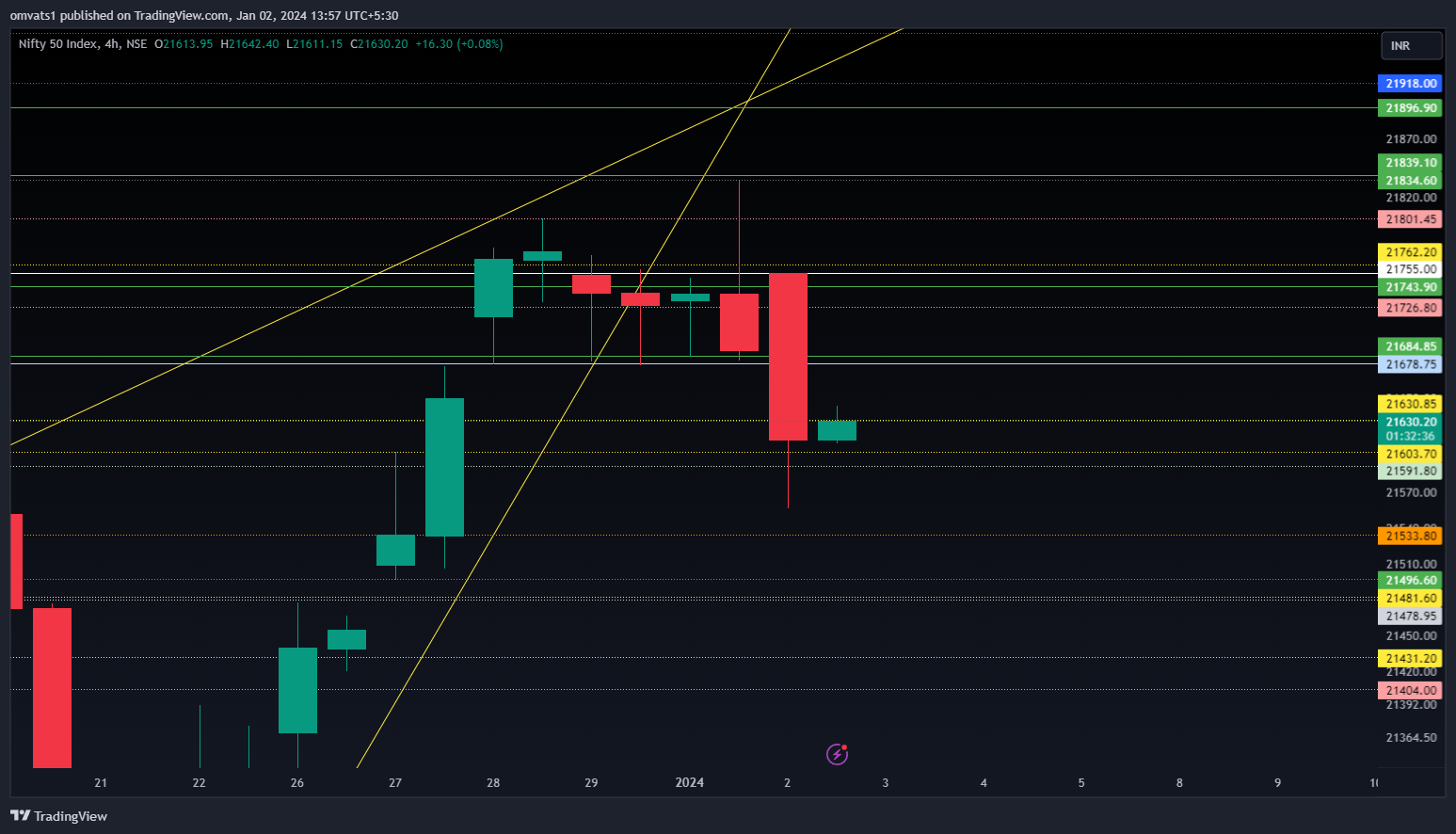Click the change value +16.30 (+0.08%)
This screenshot has width=1456, height=834.
tap(459, 44)
